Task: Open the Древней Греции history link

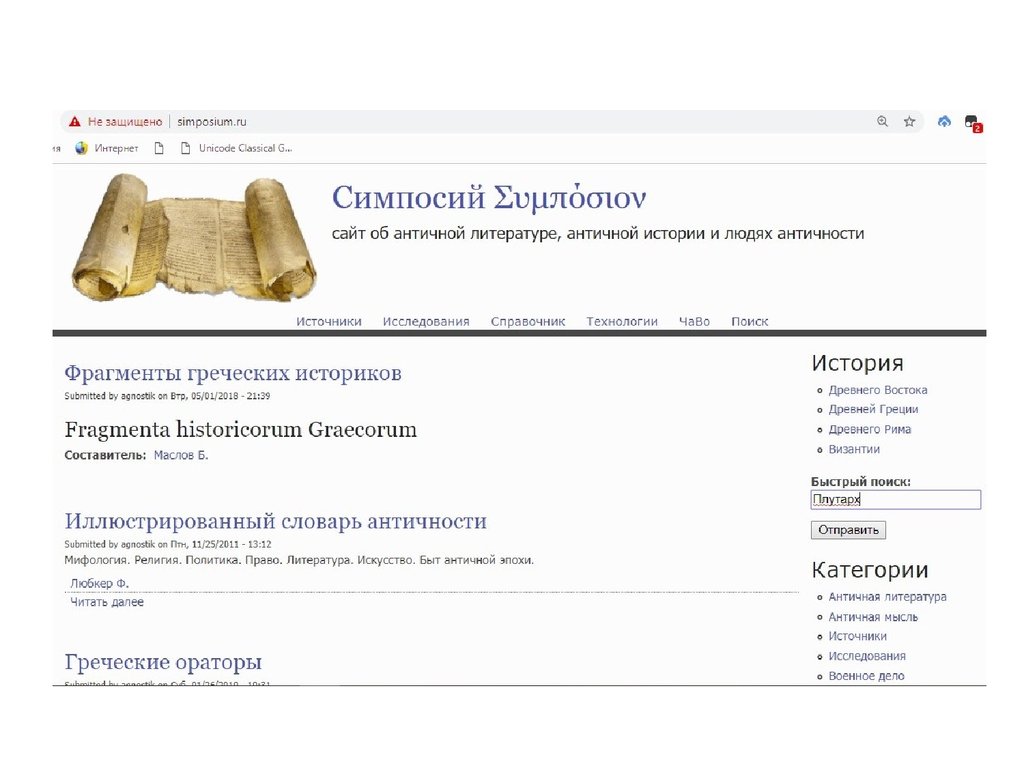Action: point(873,409)
